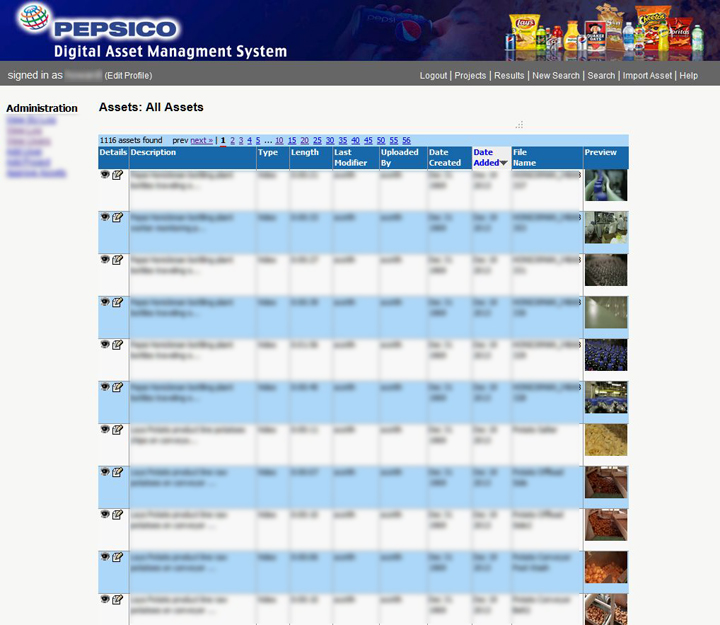Click edit pencil icon in sixth asset row
Screen dimensions: 720x625
coord(118,387)
